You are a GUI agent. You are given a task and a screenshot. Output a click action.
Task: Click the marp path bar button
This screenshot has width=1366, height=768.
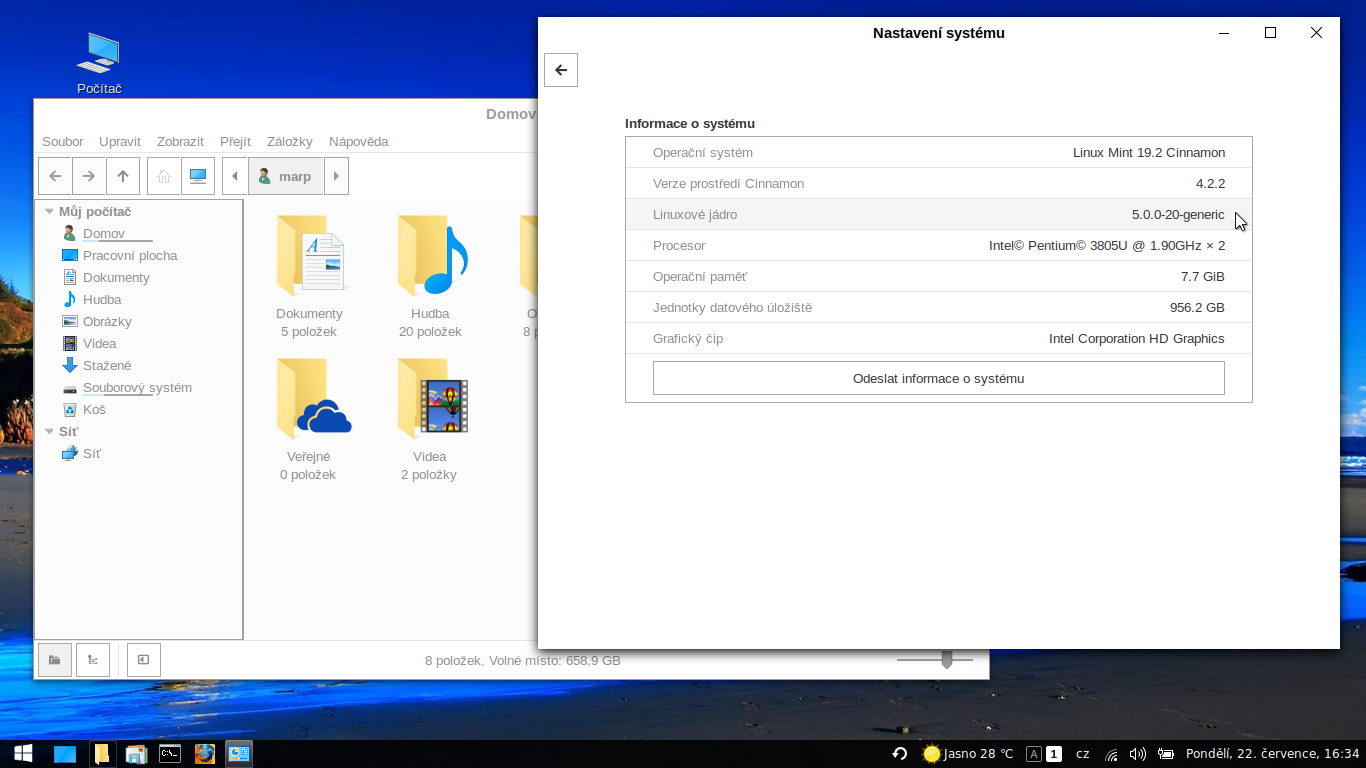tap(285, 176)
